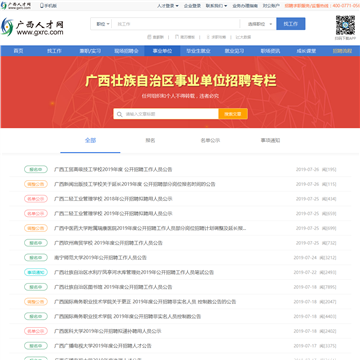Open 广西新闻出版技工学校 extension notice
Viewport: 360px width, 360px height.
point(135,184)
